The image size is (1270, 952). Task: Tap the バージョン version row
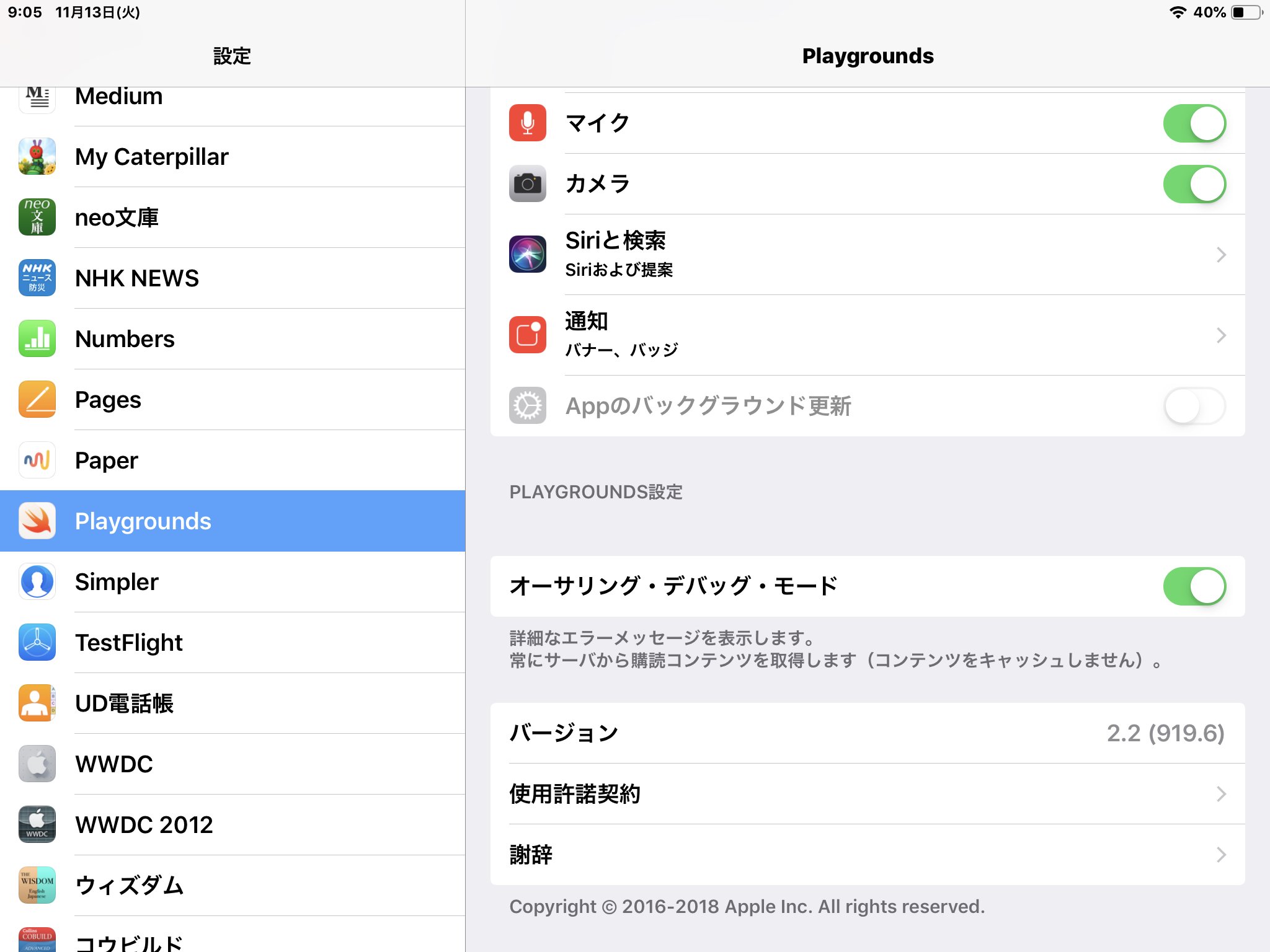(867, 733)
